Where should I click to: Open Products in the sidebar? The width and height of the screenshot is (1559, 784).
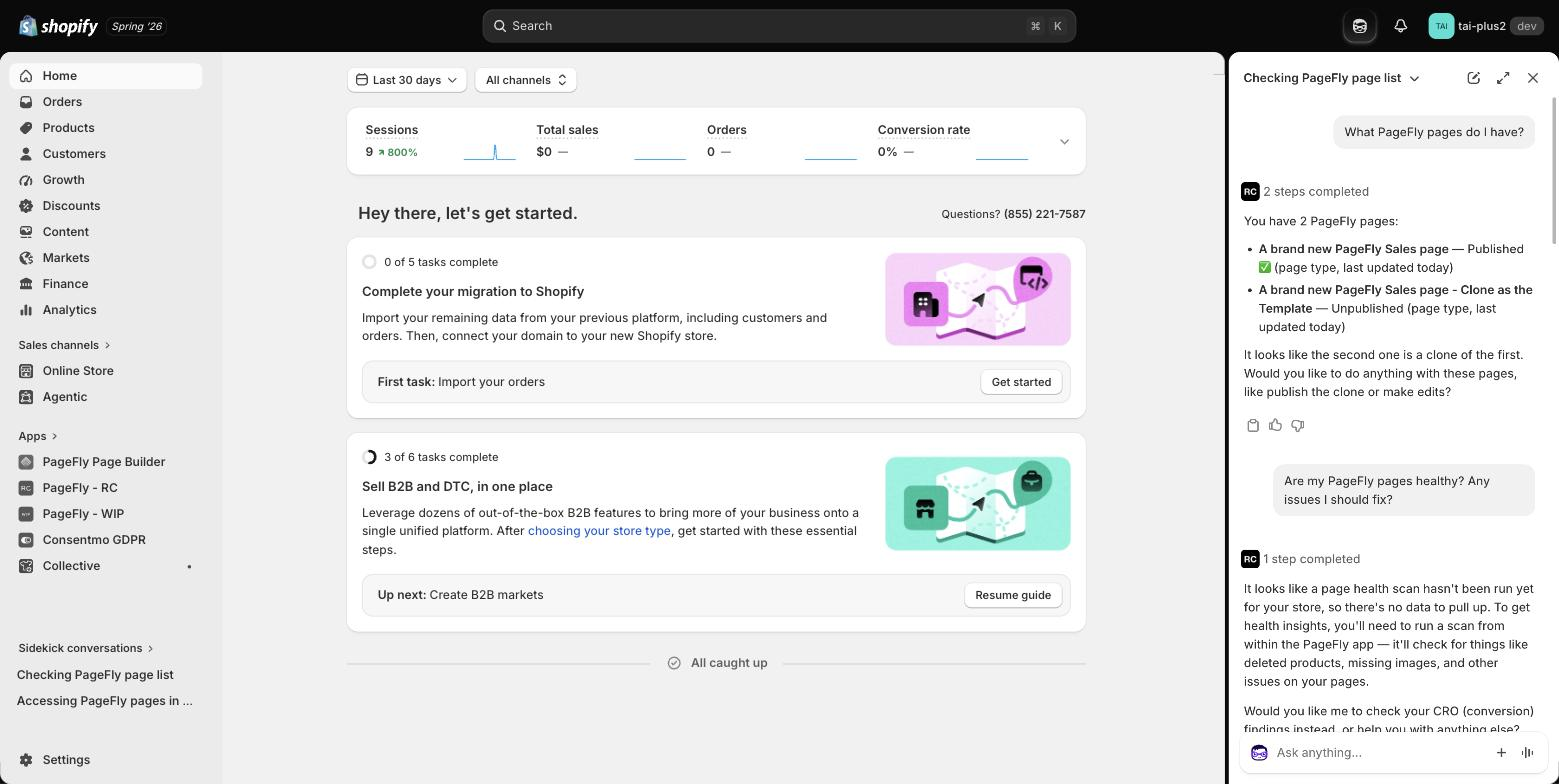click(x=68, y=128)
